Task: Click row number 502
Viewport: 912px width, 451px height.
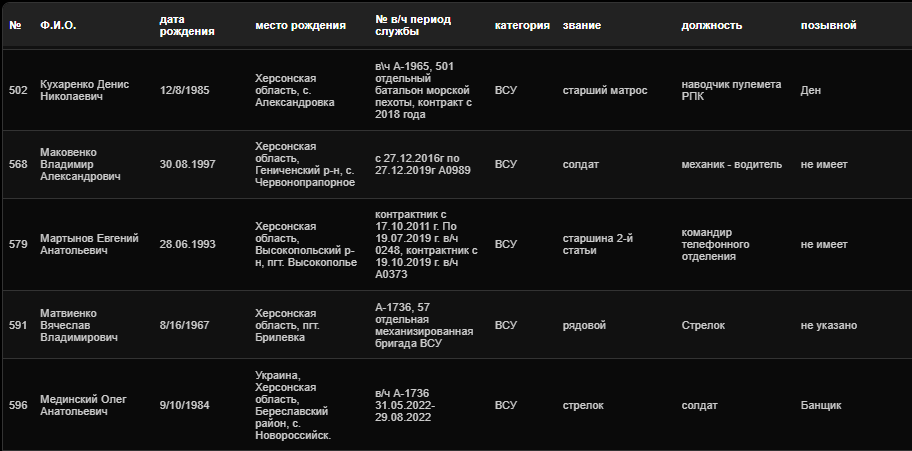Action: tap(18, 90)
